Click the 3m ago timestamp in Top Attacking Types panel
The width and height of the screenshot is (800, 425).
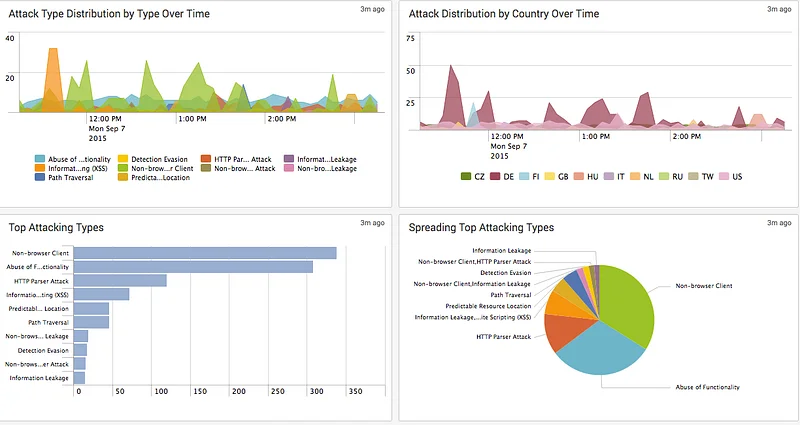[x=372, y=223]
